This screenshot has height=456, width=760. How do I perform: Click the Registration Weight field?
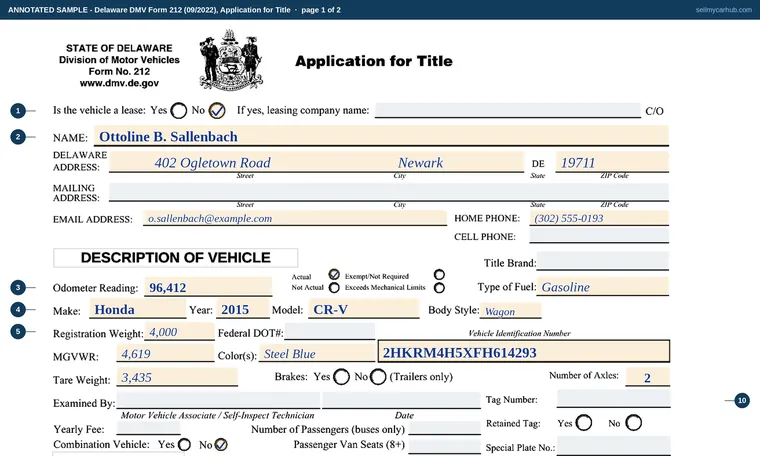tap(179, 332)
